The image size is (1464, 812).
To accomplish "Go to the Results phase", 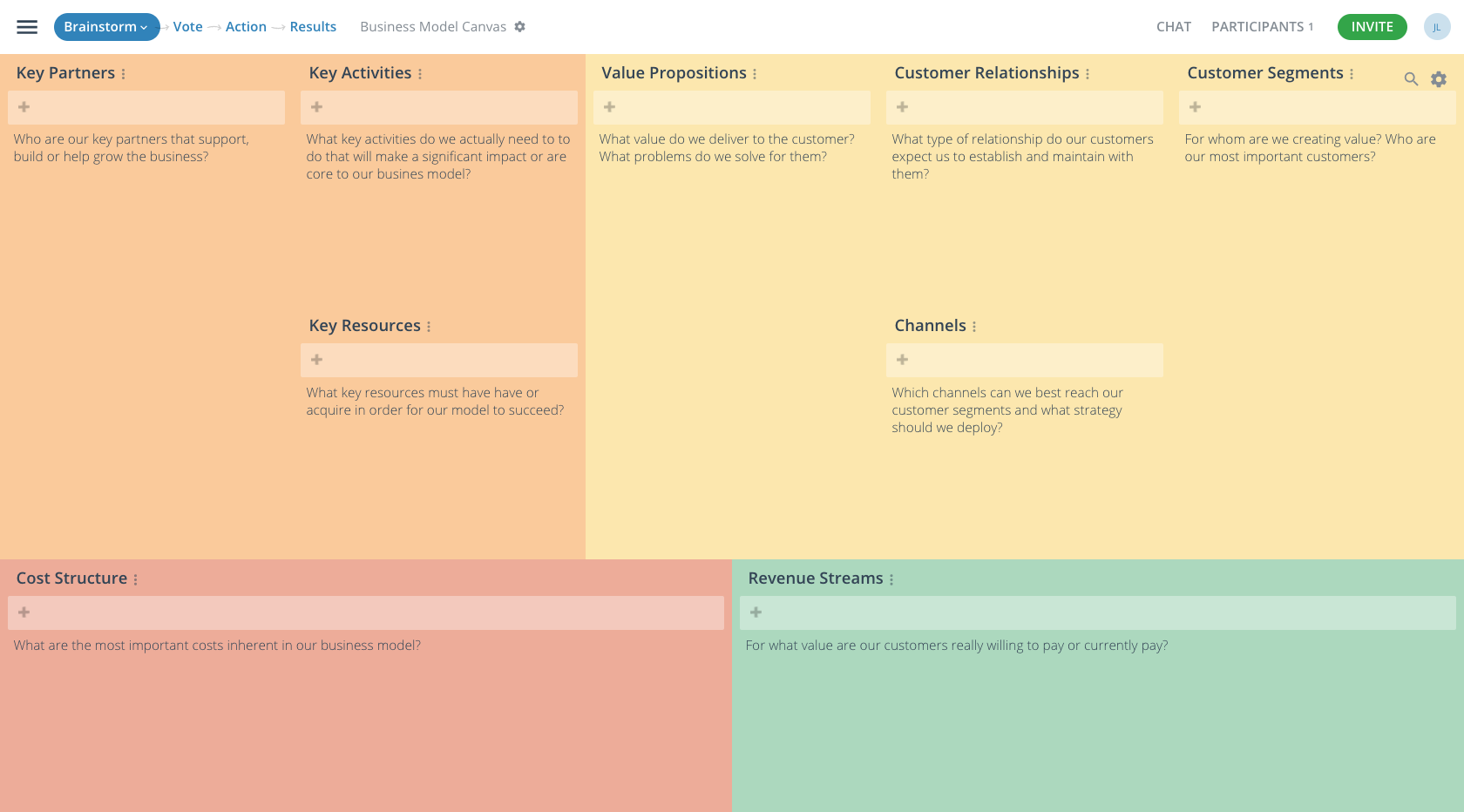I will pos(311,26).
